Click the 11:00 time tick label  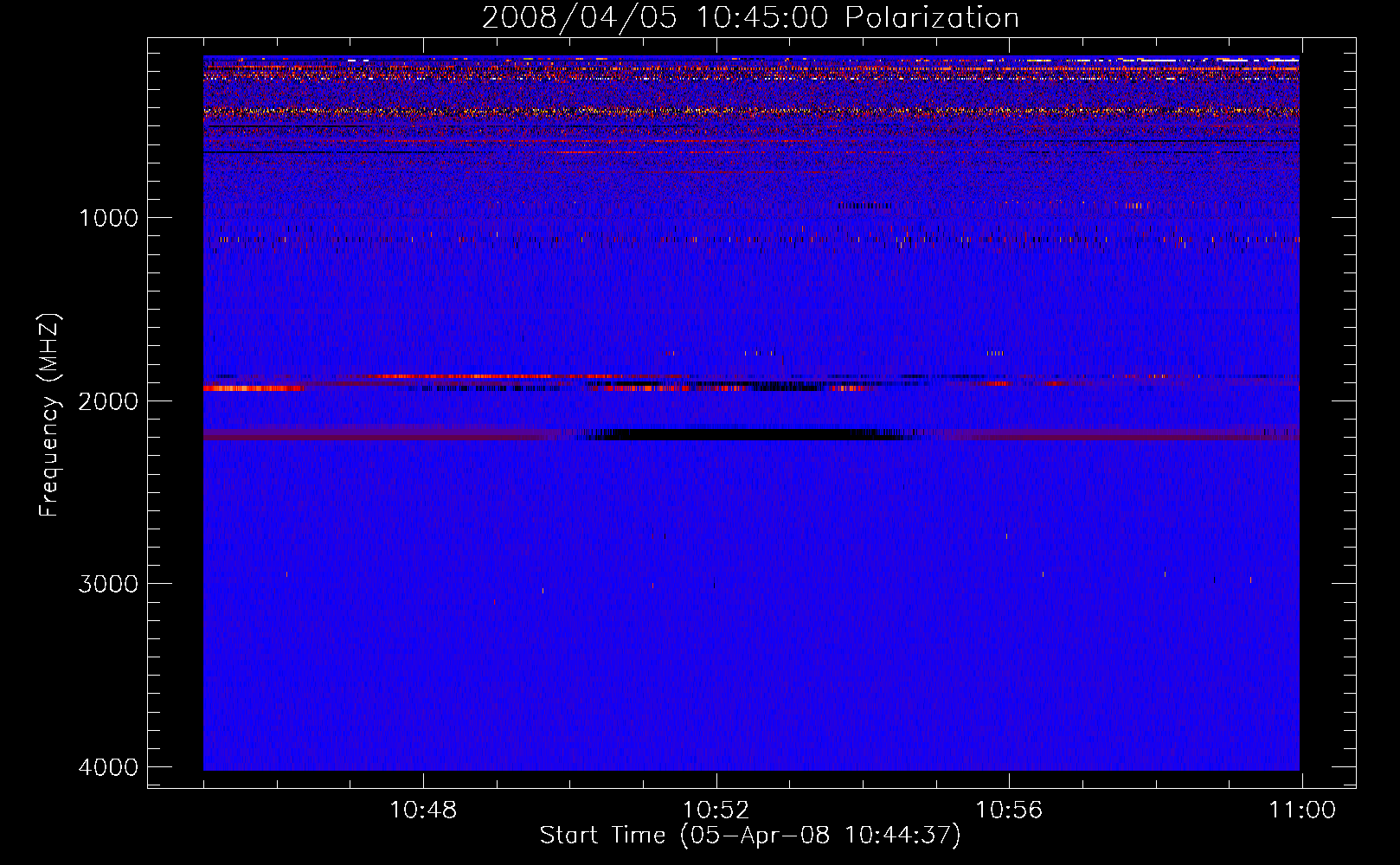click(1302, 811)
